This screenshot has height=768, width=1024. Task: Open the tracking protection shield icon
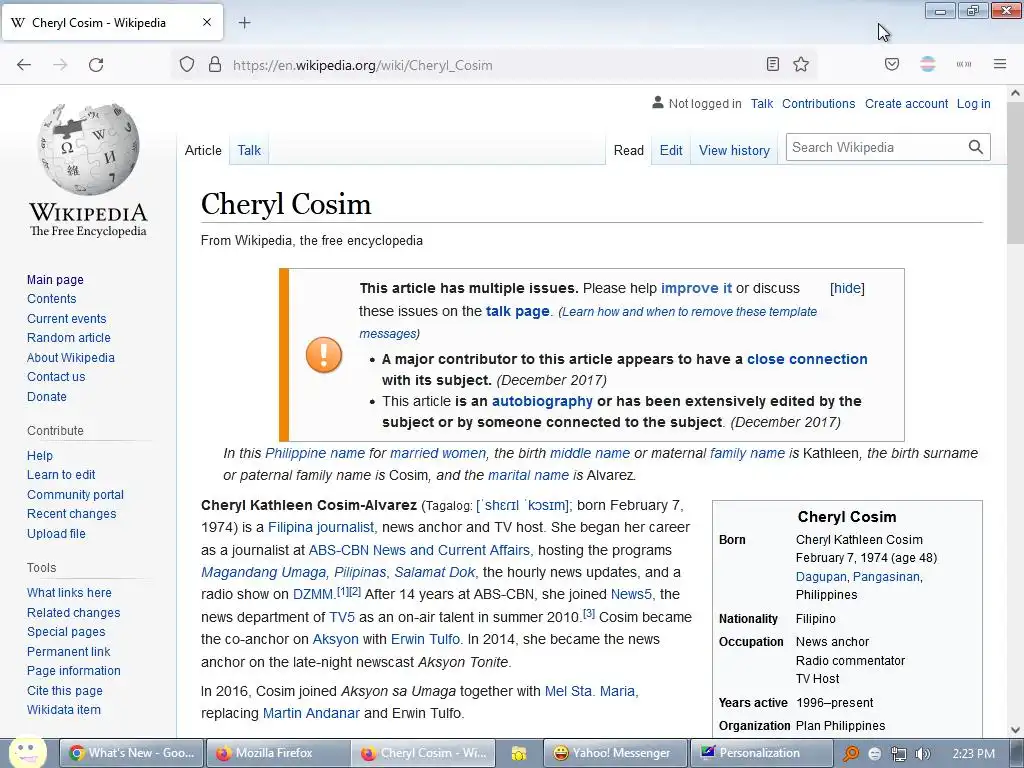187,65
